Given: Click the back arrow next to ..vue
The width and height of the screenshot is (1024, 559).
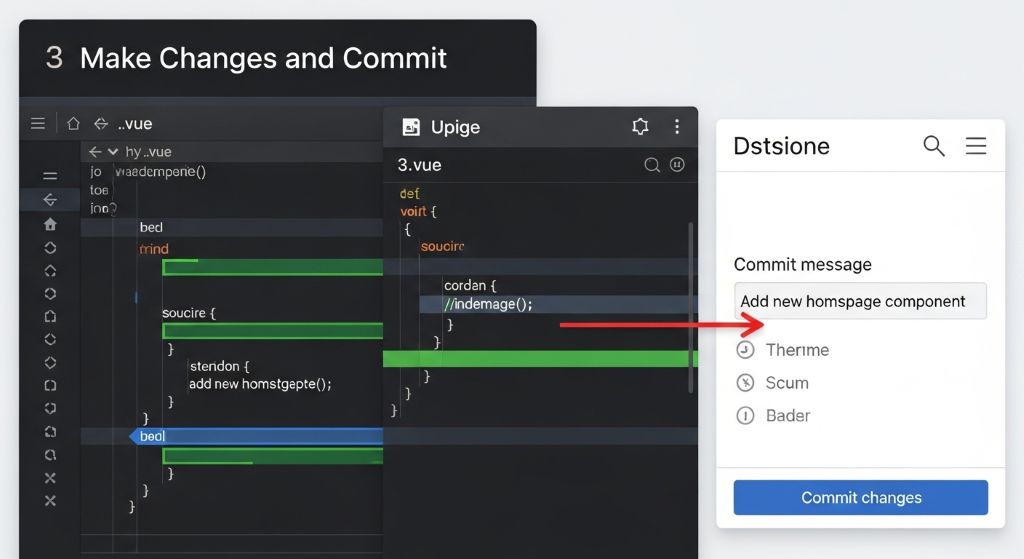Looking at the screenshot, I should tap(101, 123).
